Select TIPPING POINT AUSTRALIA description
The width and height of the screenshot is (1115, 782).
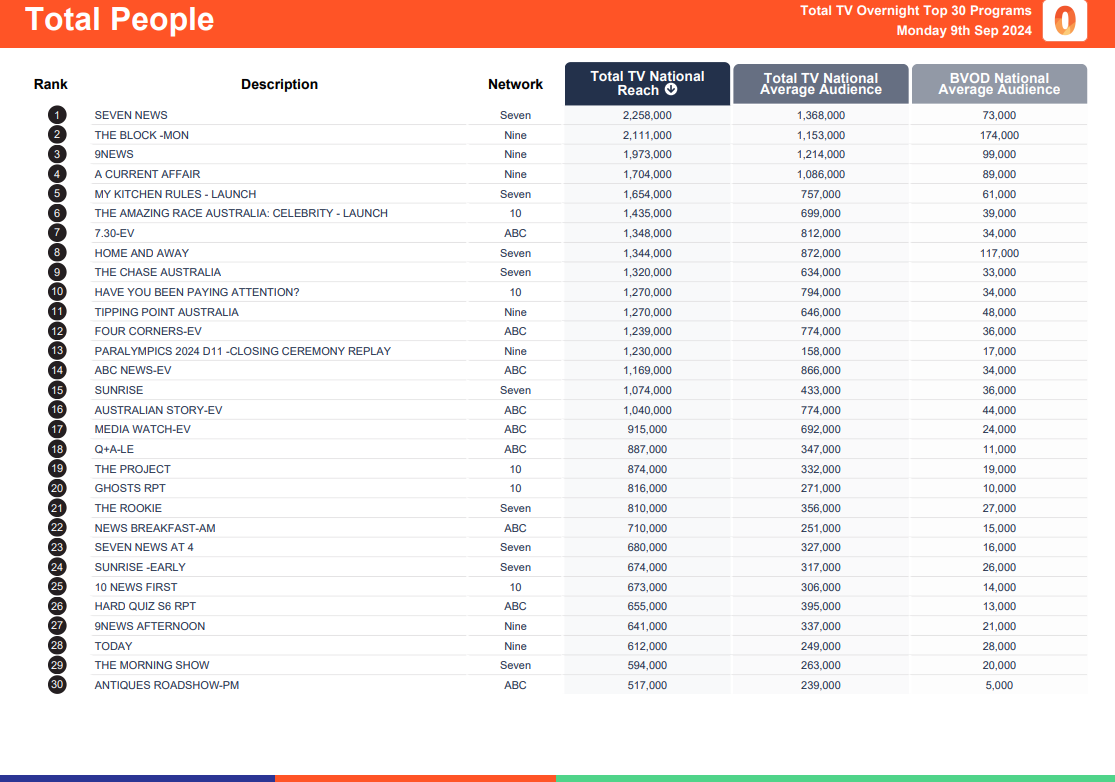[x=166, y=312]
